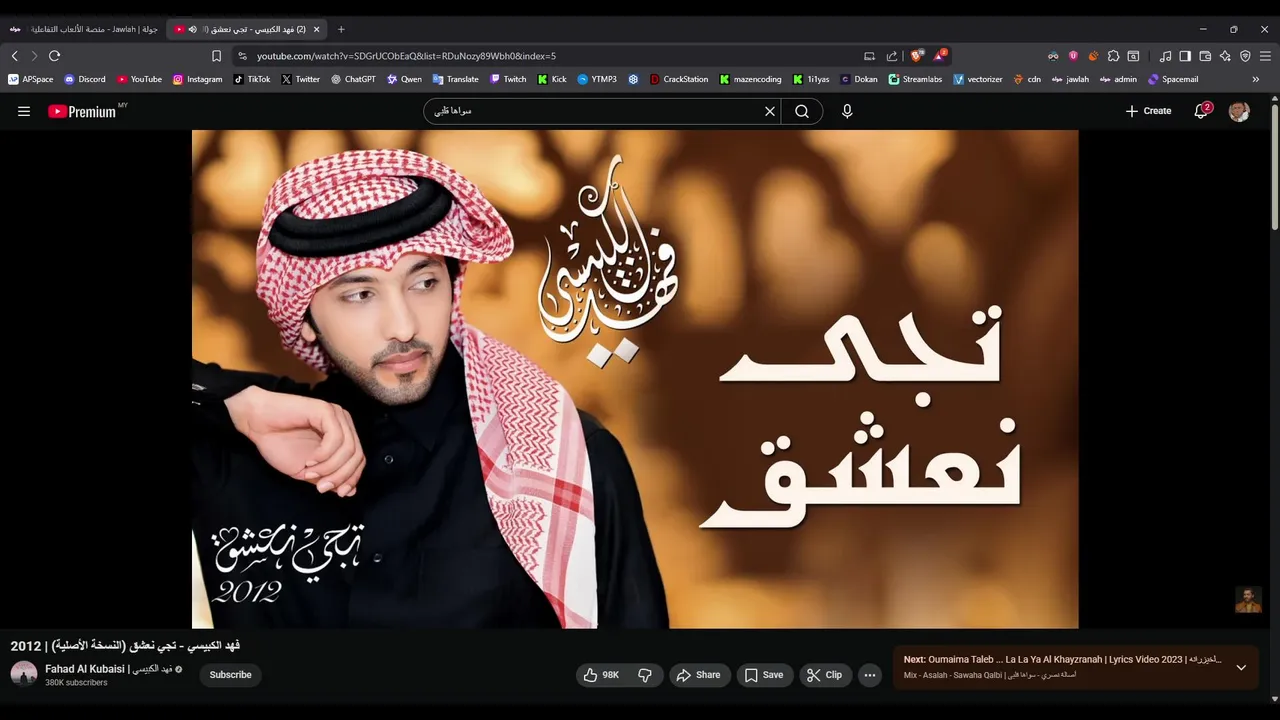The image size is (1280, 720).
Task: Open Brave VPN shield icon
Action: pos(1245,56)
